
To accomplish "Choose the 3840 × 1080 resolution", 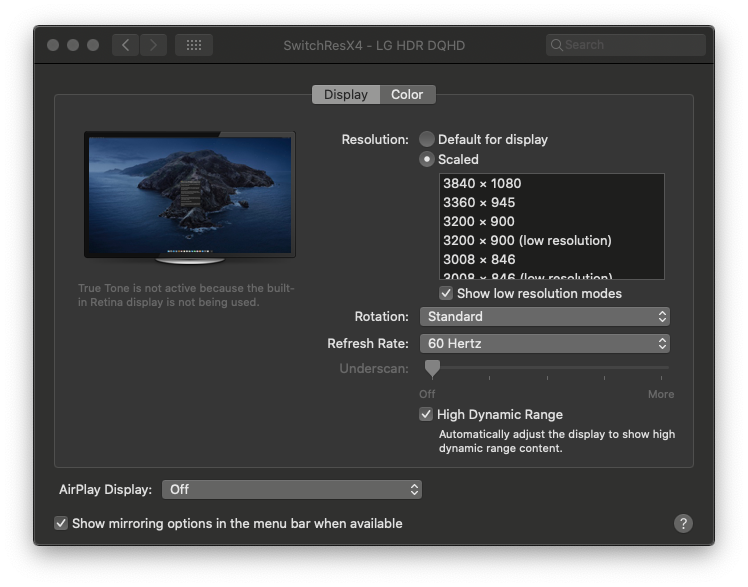I will pos(551,184).
